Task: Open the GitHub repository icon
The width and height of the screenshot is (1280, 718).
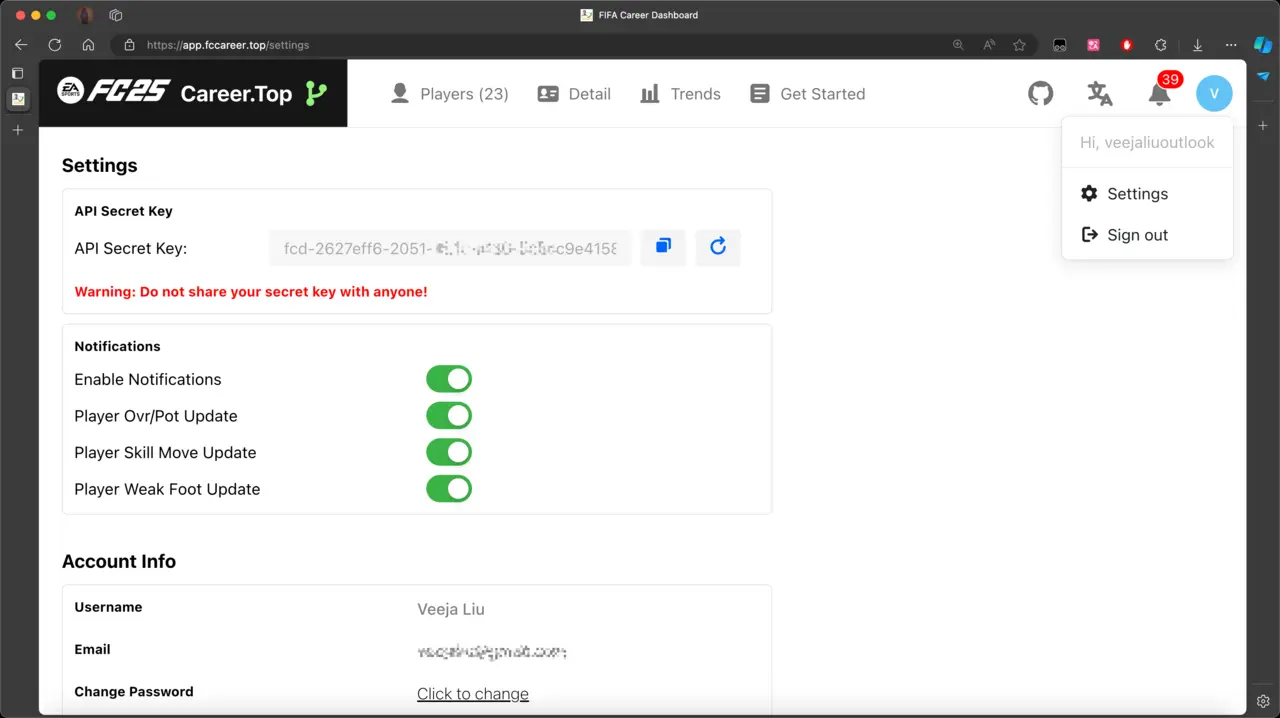Action: 1041,94
